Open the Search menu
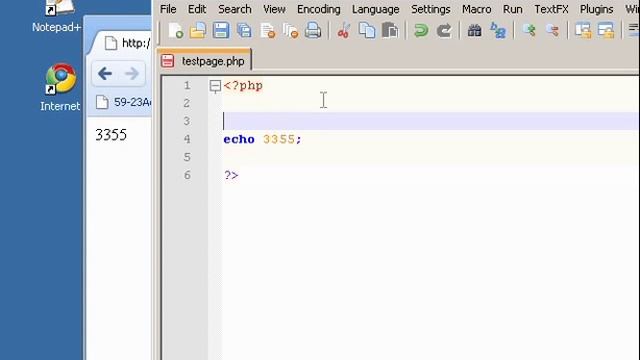The image size is (640, 360). tap(235, 9)
